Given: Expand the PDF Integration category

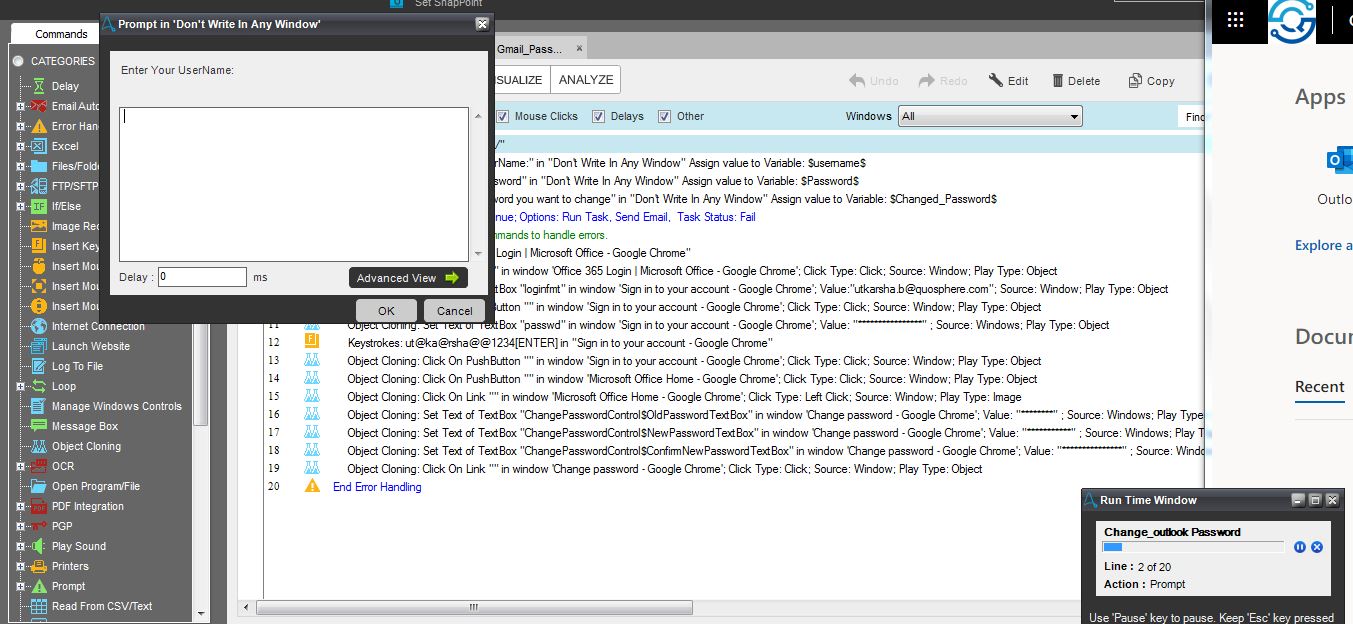Looking at the screenshot, I should [x=20, y=506].
